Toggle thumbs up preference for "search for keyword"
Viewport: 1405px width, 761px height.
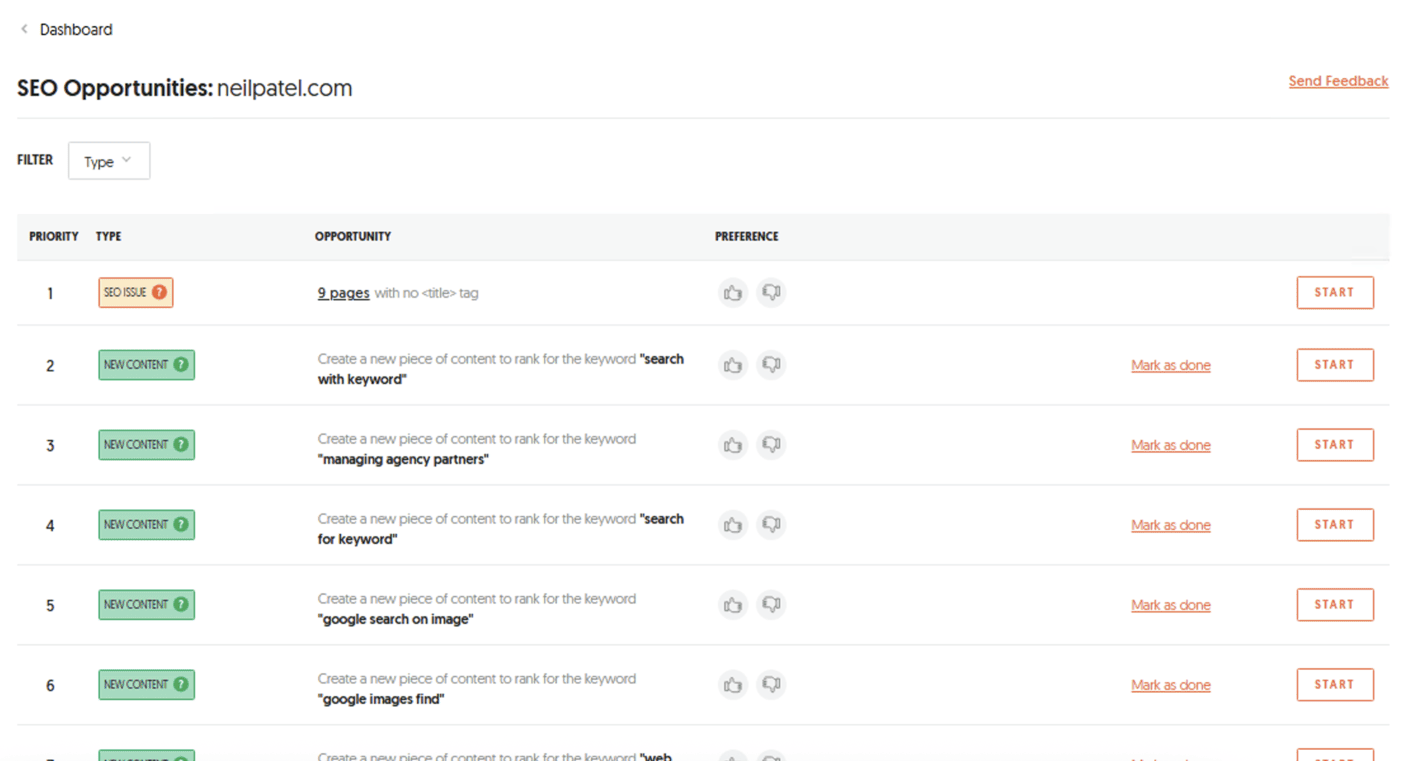[733, 524]
